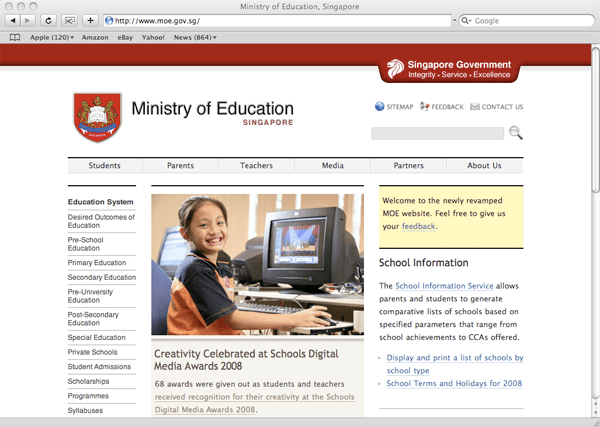
Task: Click the browser Back arrow button
Action: (13, 20)
